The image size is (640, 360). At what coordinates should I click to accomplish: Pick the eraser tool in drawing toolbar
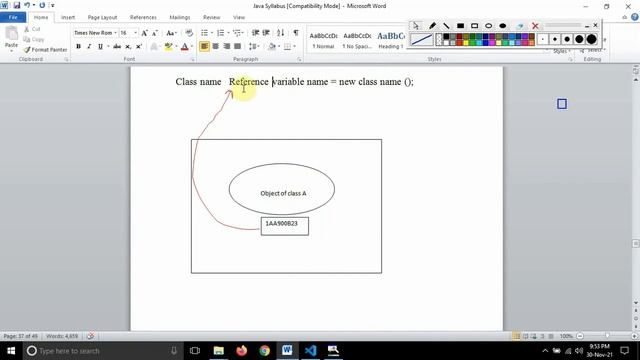click(520, 26)
